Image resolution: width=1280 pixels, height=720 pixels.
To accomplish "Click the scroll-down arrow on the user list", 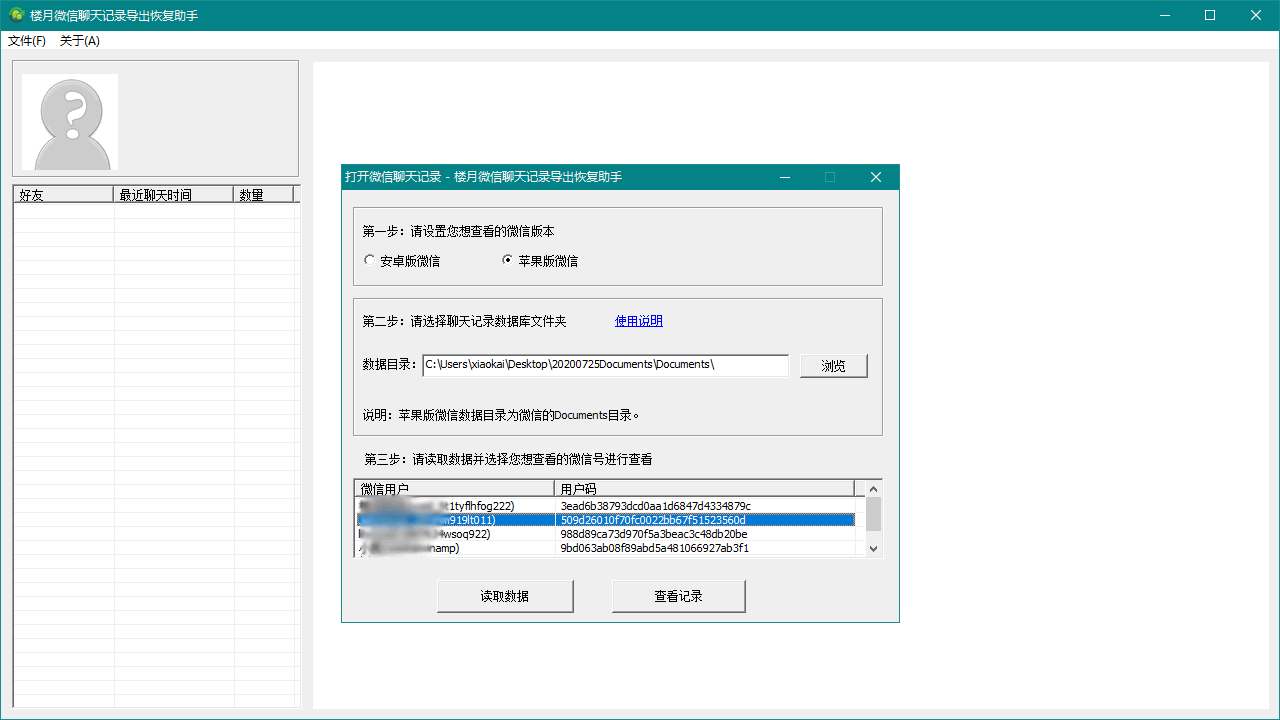I will 872,548.
